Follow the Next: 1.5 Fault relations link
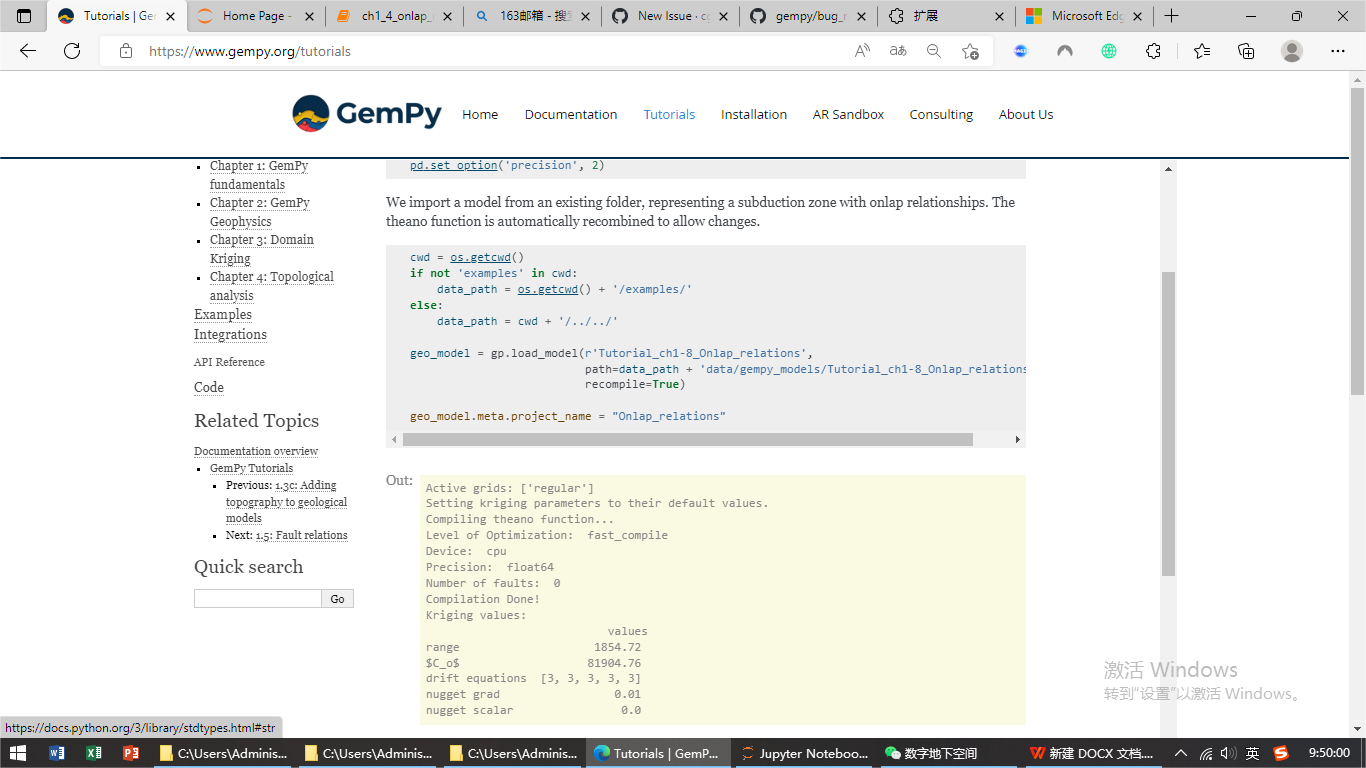The height and width of the screenshot is (768, 1366). click(302, 535)
